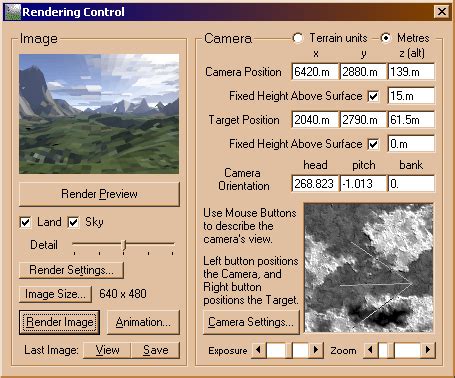Image resolution: width=455 pixels, height=378 pixels.
Task: Click the rendered landscape preview image
Action: [x=99, y=114]
